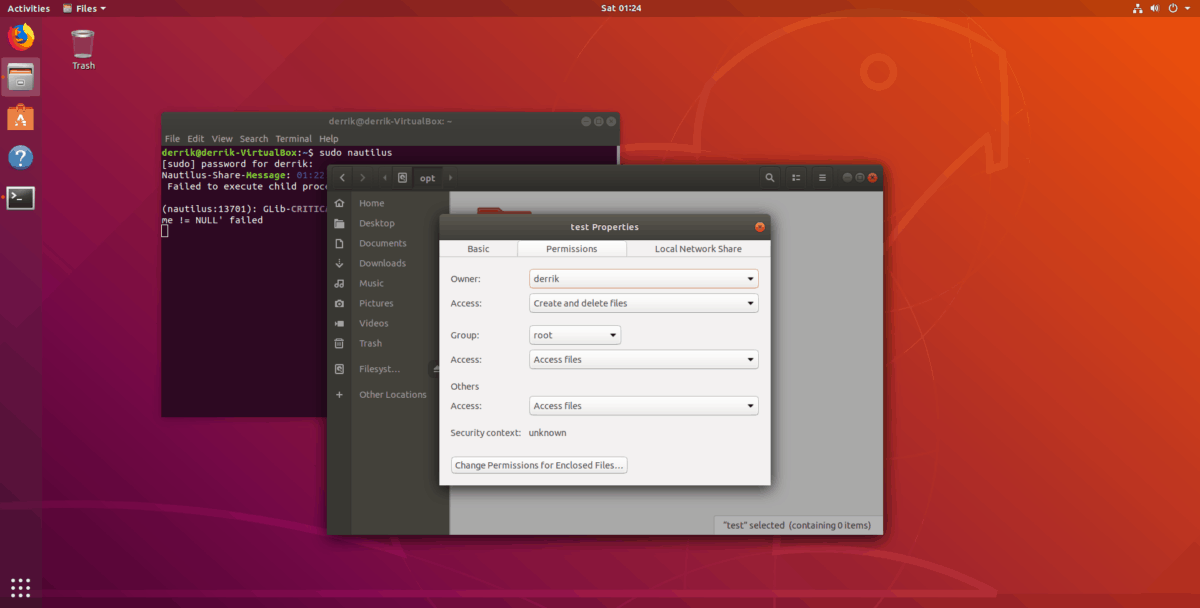Click the terminal window title bar
The height and width of the screenshot is (608, 1200).
click(390, 121)
